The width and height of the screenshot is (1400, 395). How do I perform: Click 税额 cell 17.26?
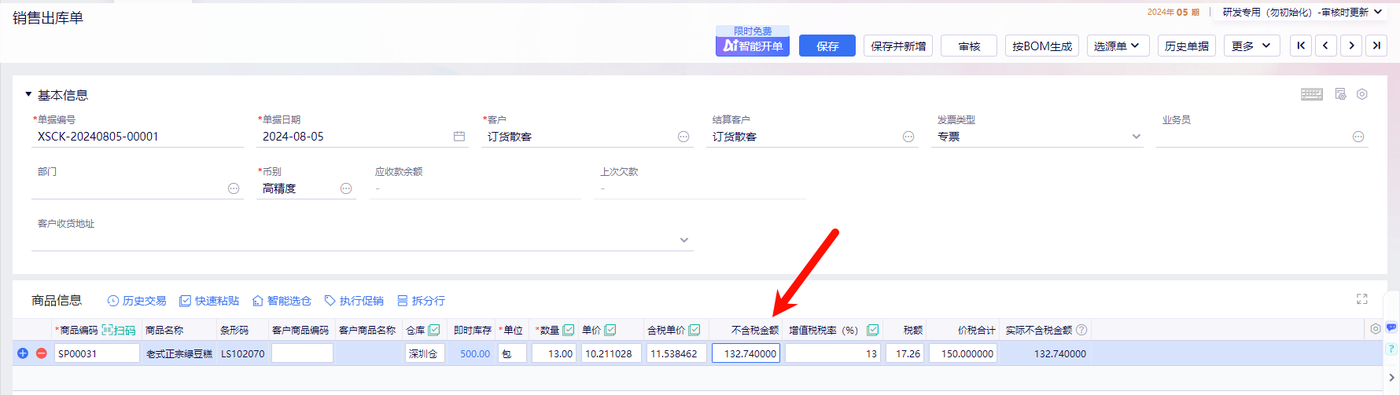coord(906,353)
